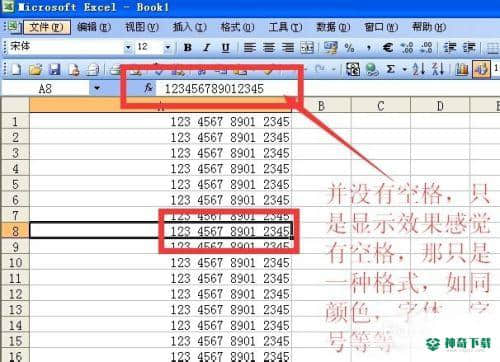Sort descending Z to A
This screenshot has width=500, height=362.
point(438,69)
